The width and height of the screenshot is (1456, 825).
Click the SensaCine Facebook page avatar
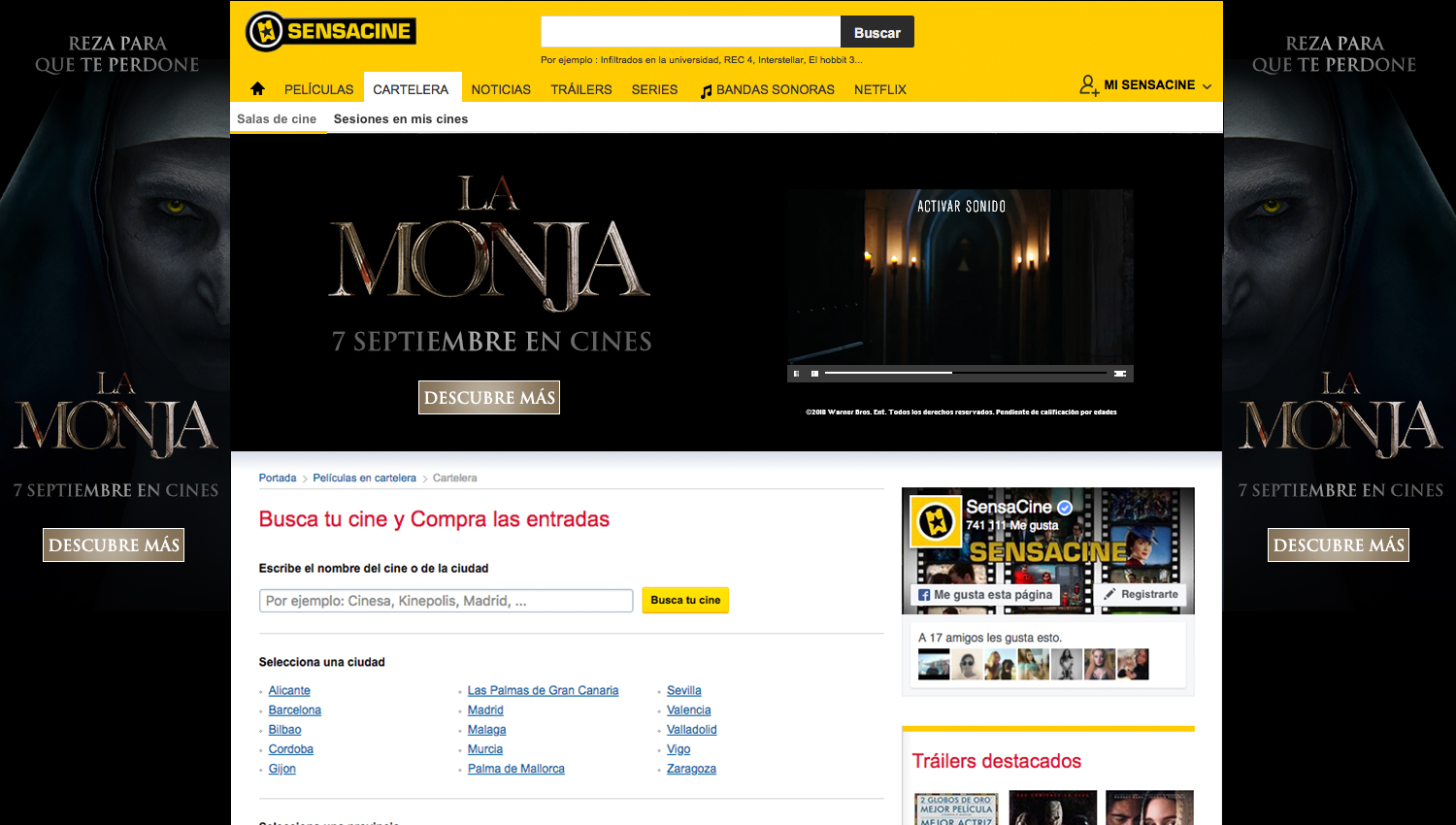point(936,521)
